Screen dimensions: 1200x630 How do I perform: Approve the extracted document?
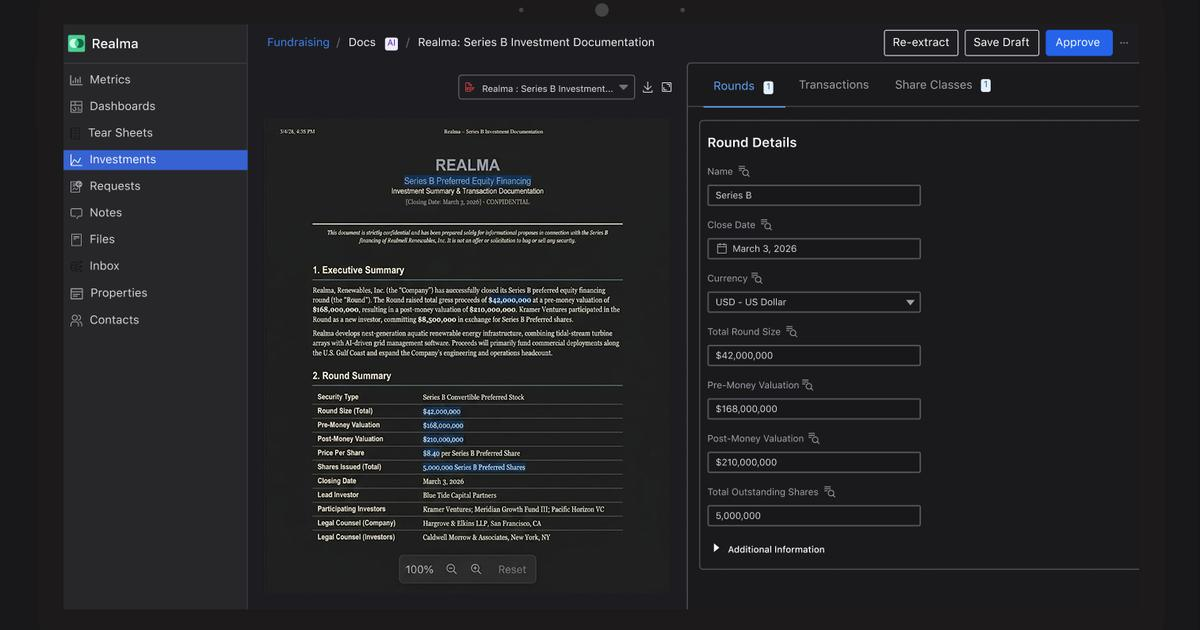pyautogui.click(x=1078, y=43)
